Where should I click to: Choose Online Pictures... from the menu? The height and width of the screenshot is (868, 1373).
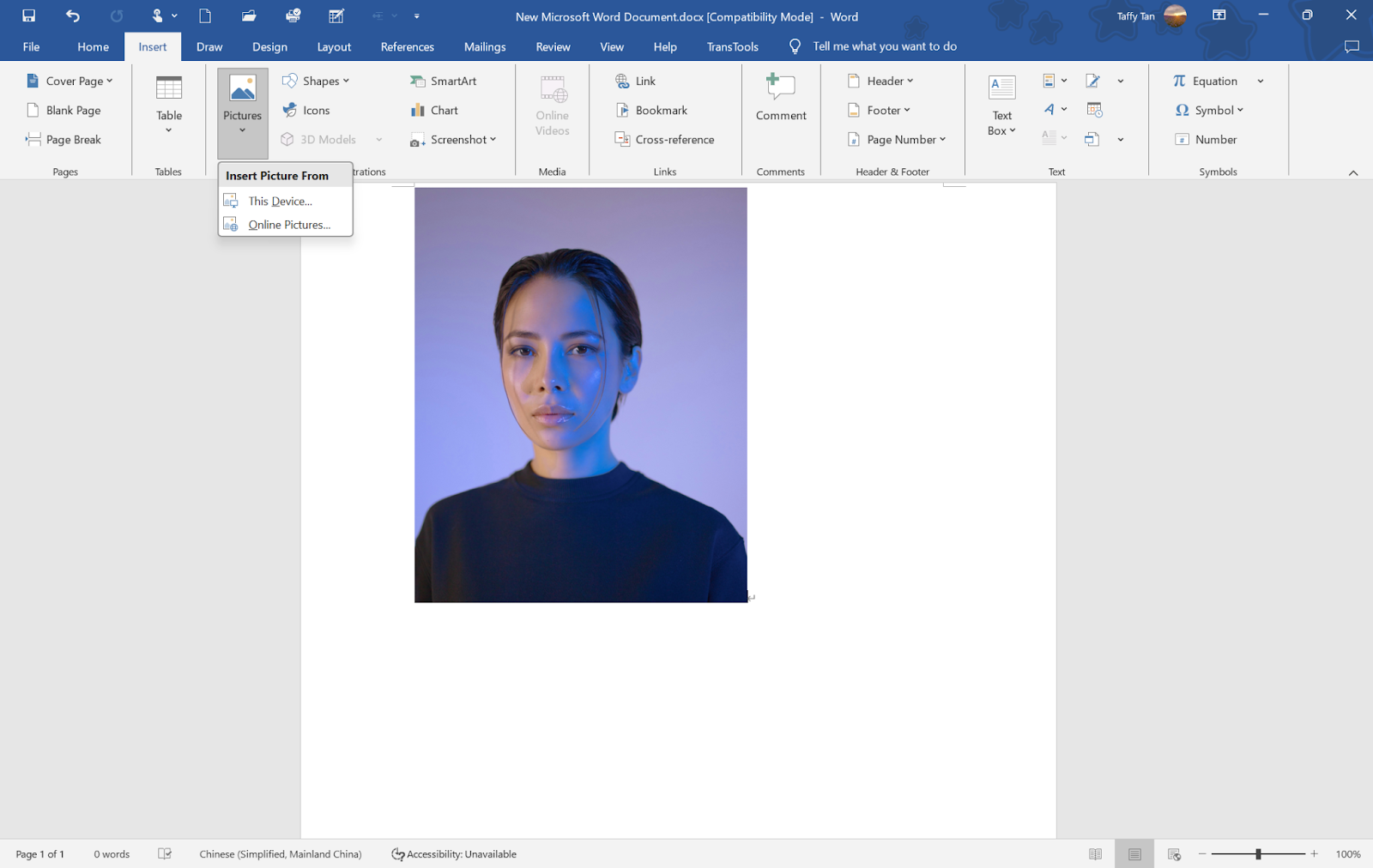click(286, 225)
